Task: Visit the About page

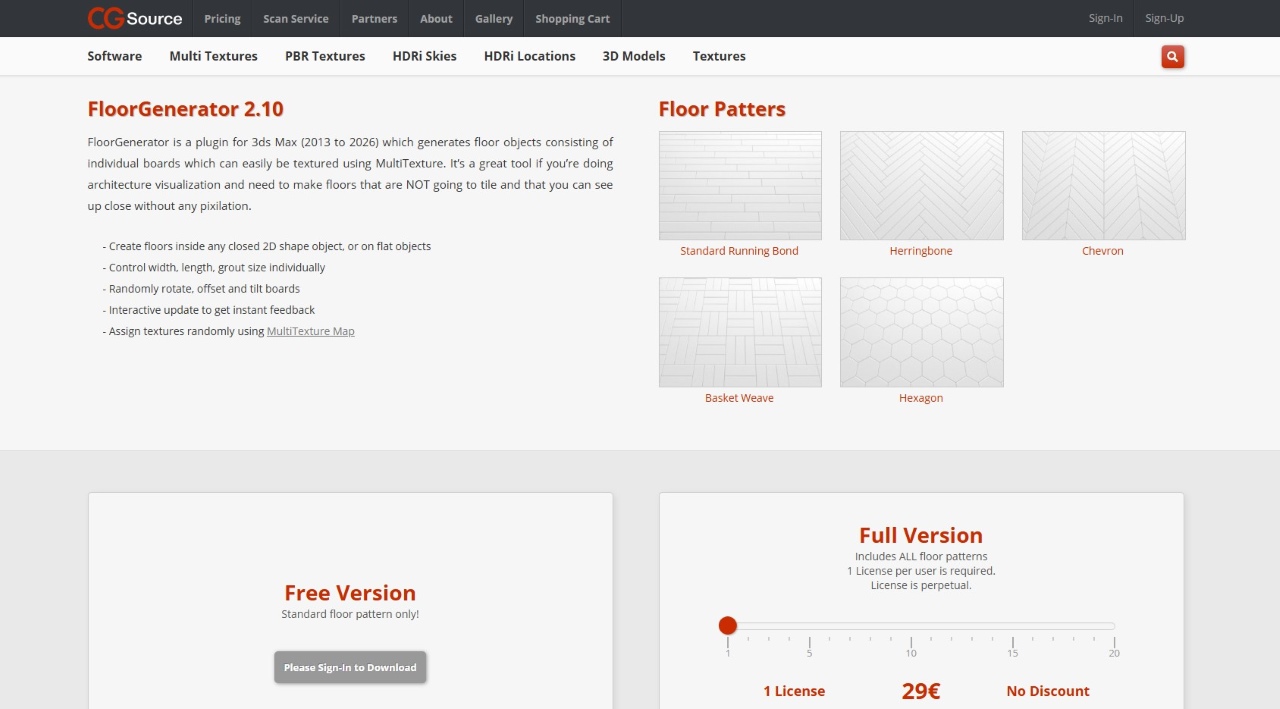Action: 436,19
